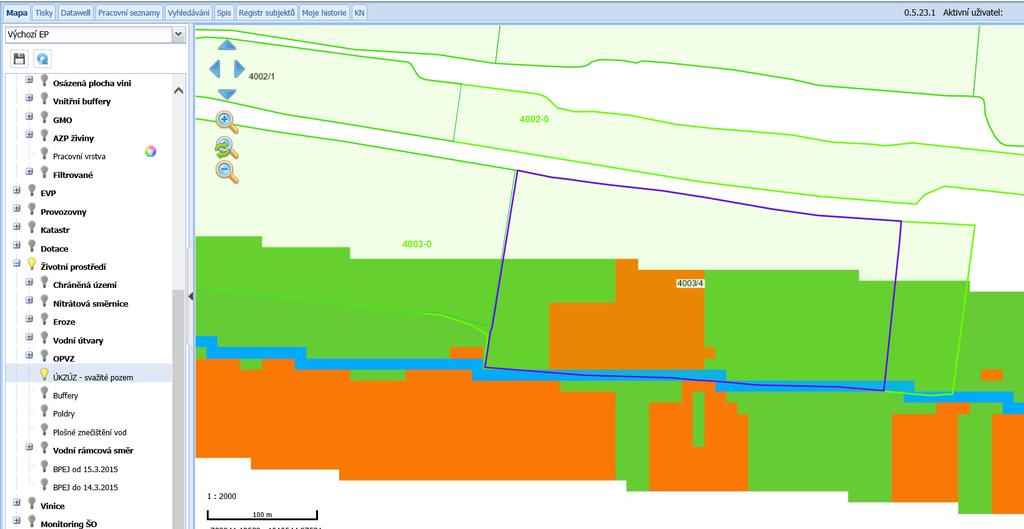Image resolution: width=1024 pixels, height=529 pixels.
Task: Zoom out using the minus magnifier
Action: [227, 172]
